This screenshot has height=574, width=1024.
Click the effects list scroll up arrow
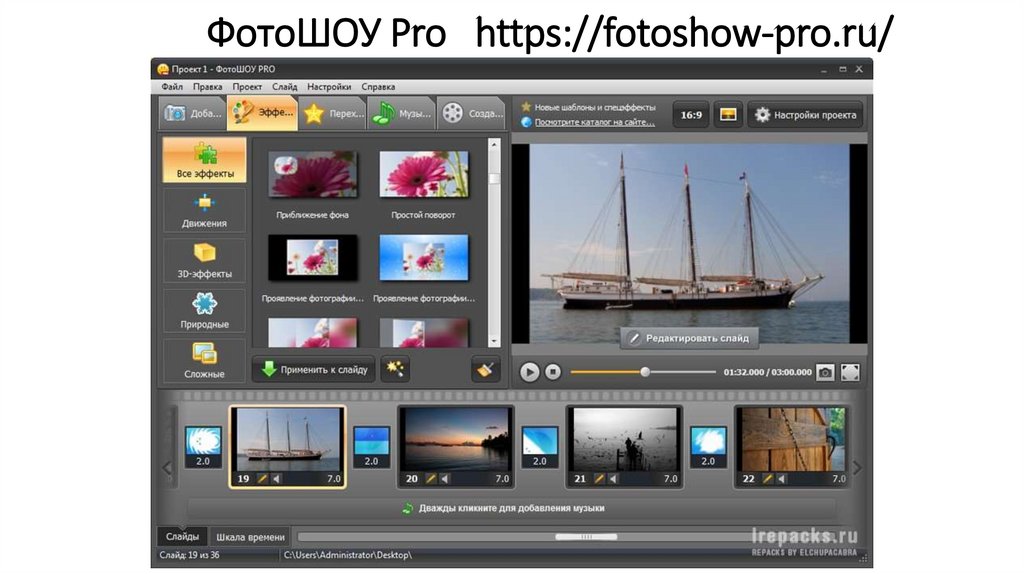point(494,144)
